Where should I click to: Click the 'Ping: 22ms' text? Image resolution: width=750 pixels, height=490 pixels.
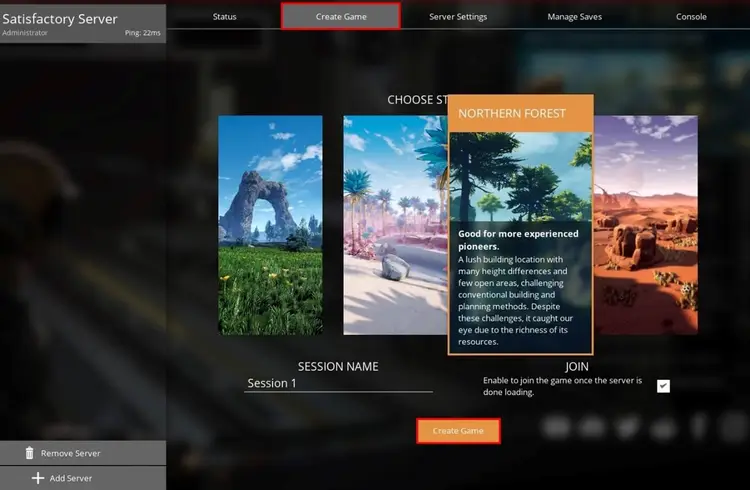pyautogui.click(x=143, y=33)
